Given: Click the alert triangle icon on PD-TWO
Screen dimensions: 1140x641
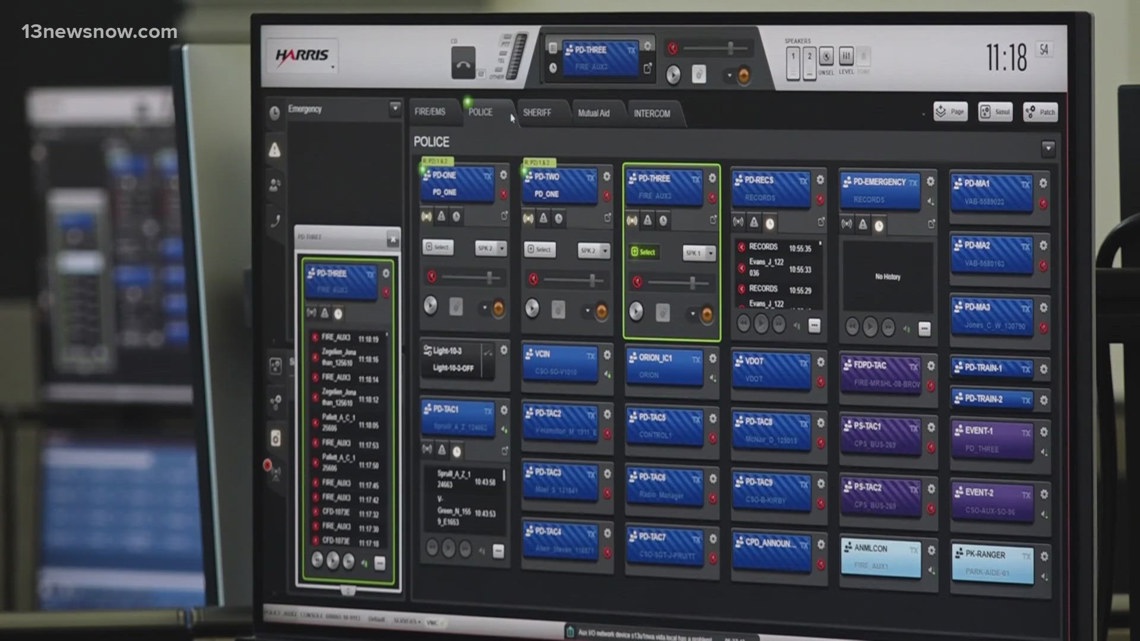Looking at the screenshot, I should click(543, 217).
